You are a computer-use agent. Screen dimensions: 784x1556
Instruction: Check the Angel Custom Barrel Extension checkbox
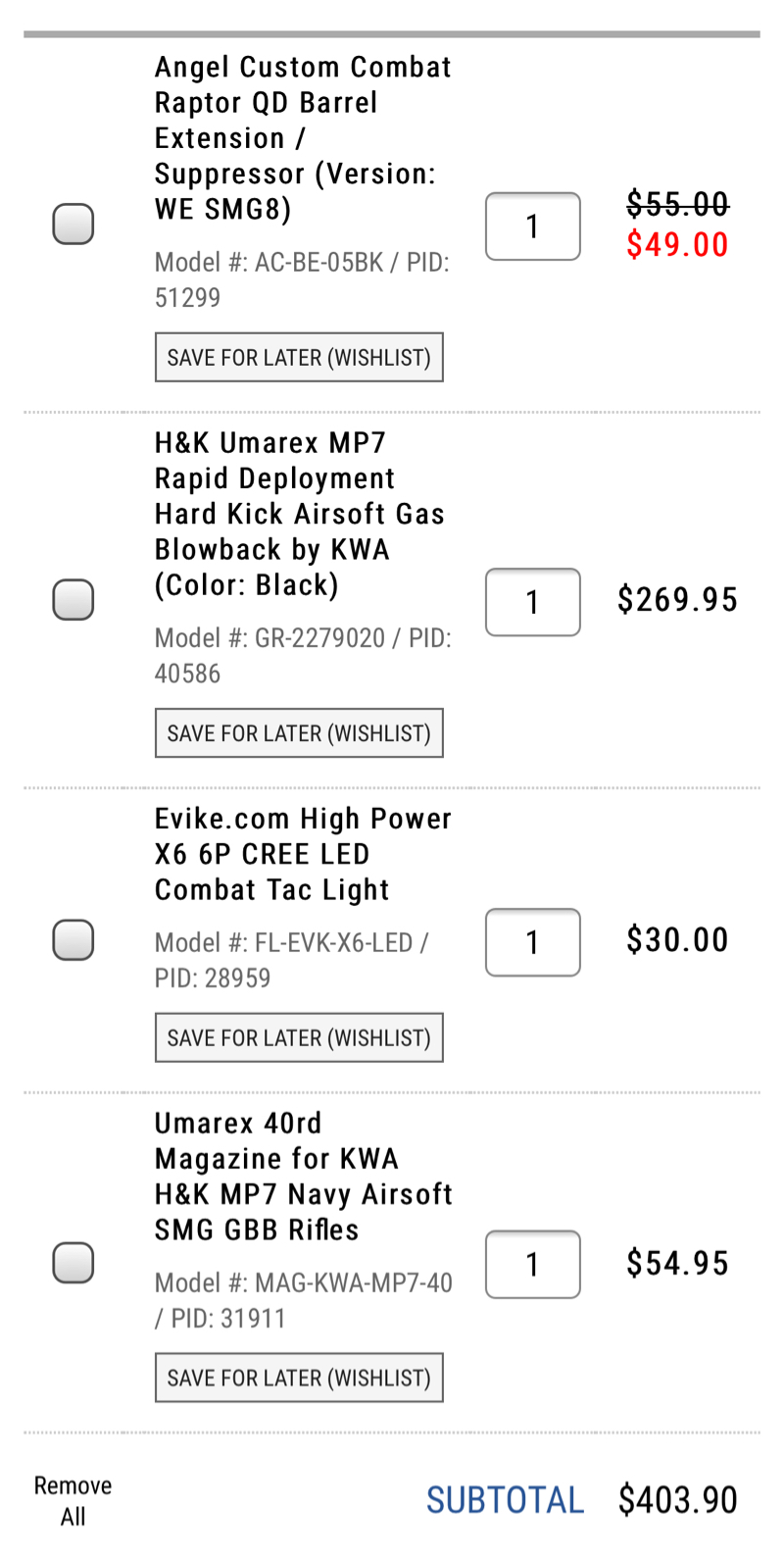click(x=73, y=224)
